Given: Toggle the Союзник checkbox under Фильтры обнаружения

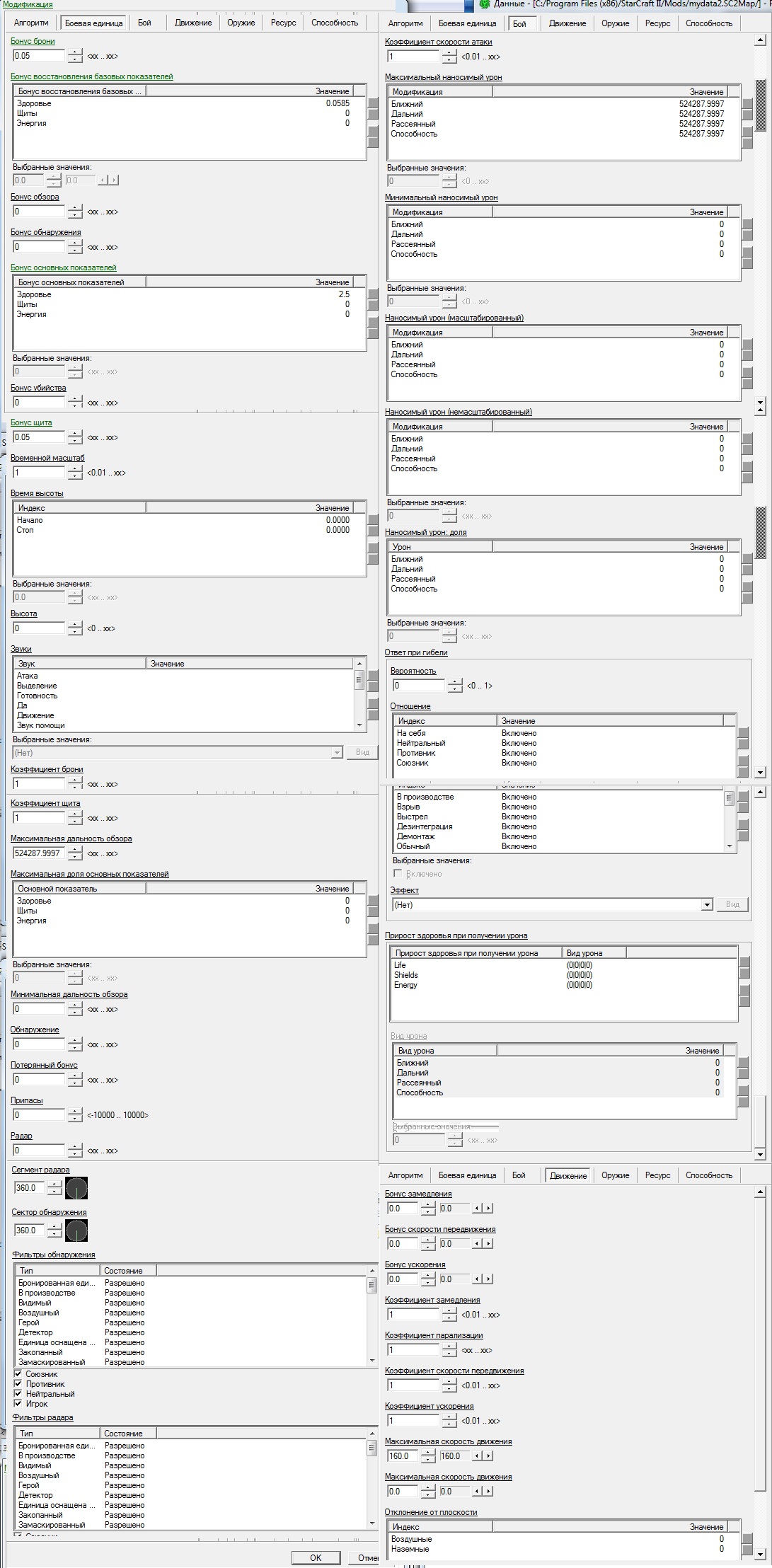Looking at the screenshot, I should tap(18, 1374).
